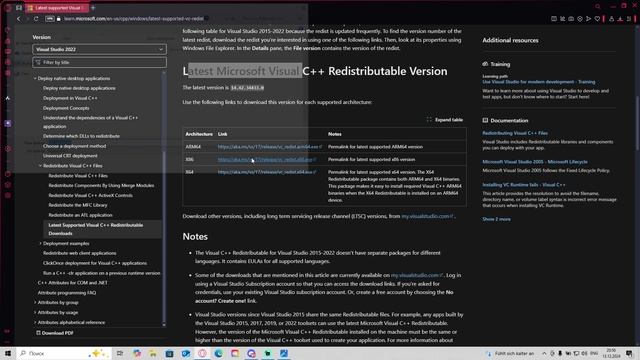Click the heart bookmark icon in the toolbar

tap(597, 19)
